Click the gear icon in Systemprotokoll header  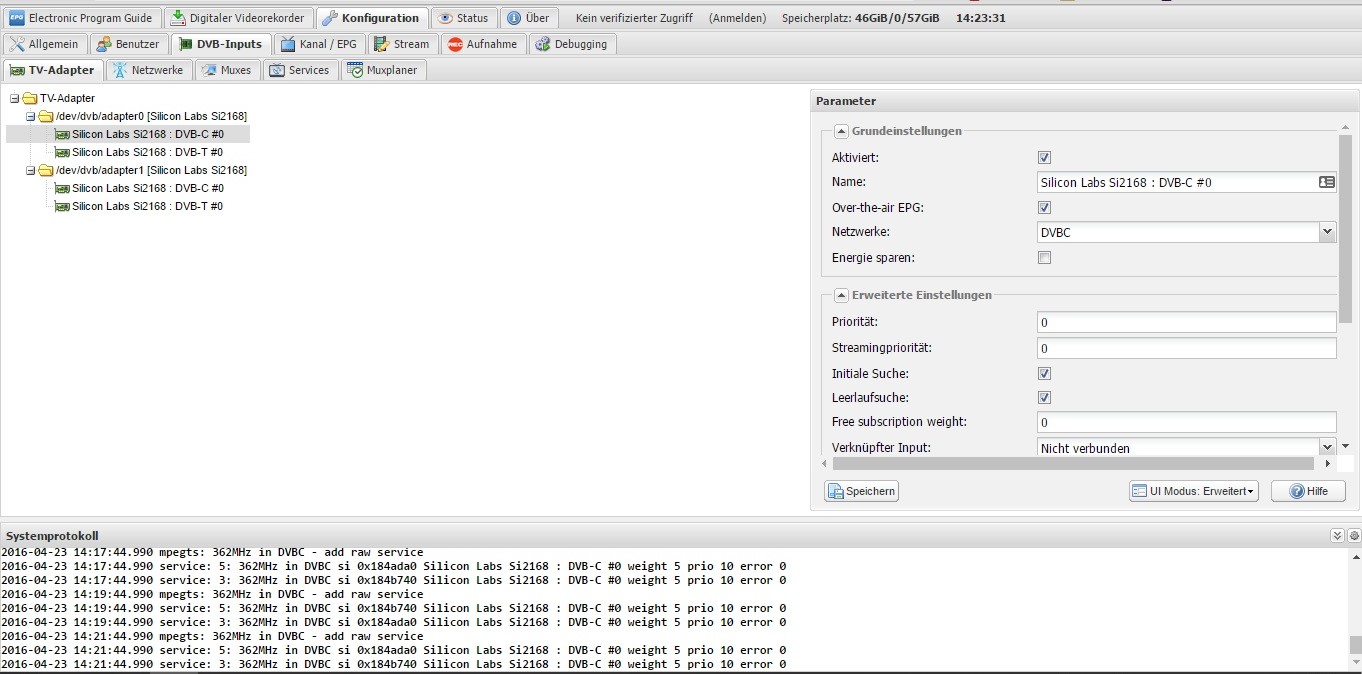click(1354, 536)
